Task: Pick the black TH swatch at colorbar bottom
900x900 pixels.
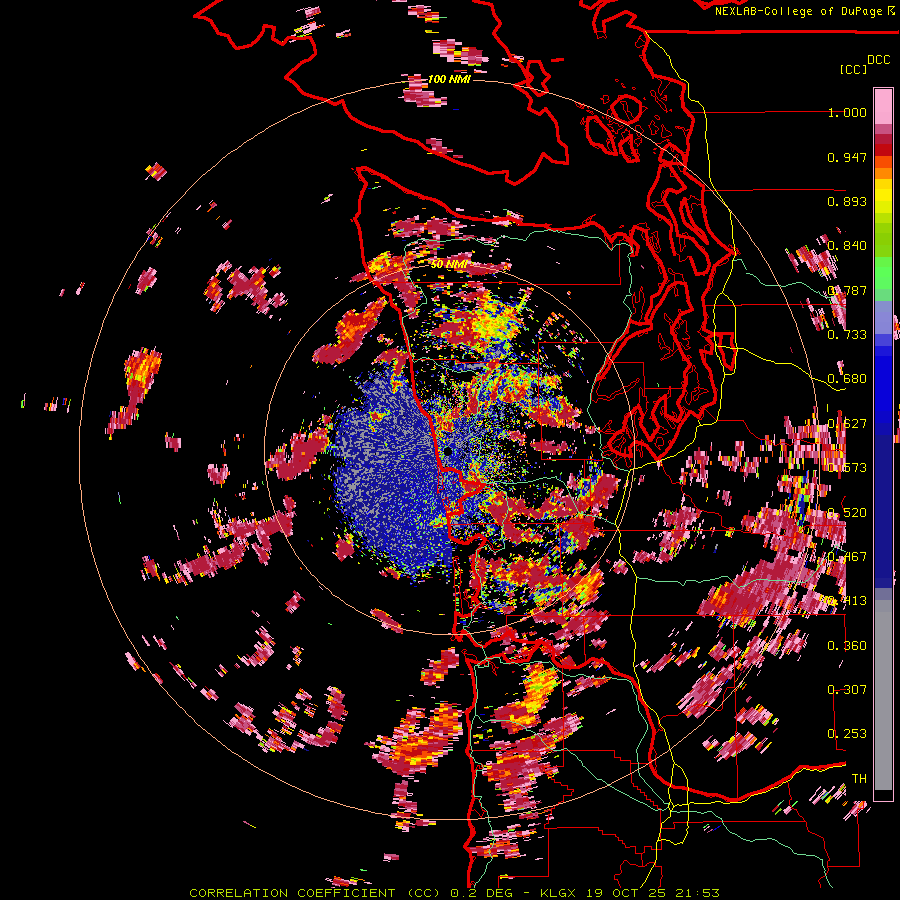Action: pos(883,795)
